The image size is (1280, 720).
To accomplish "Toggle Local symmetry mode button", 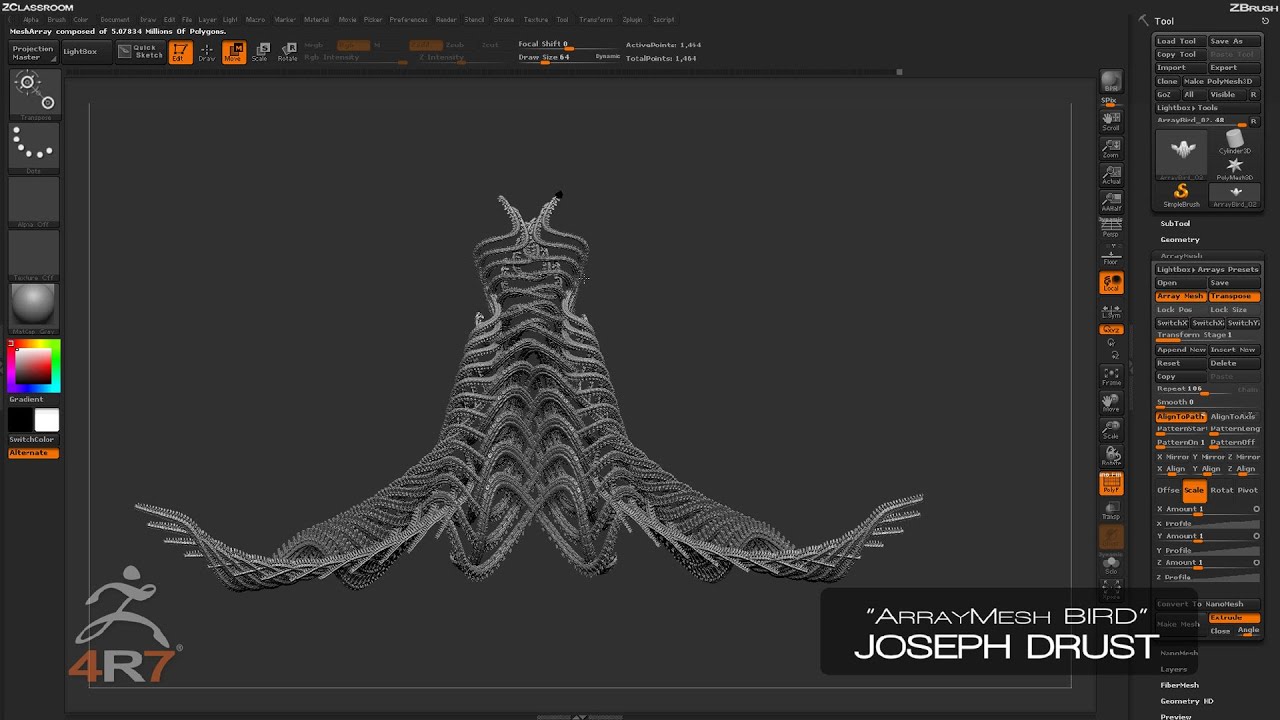I will [x=1111, y=283].
